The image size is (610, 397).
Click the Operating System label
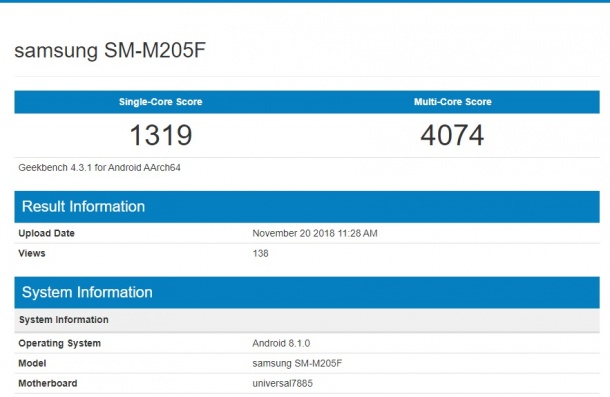coord(60,343)
